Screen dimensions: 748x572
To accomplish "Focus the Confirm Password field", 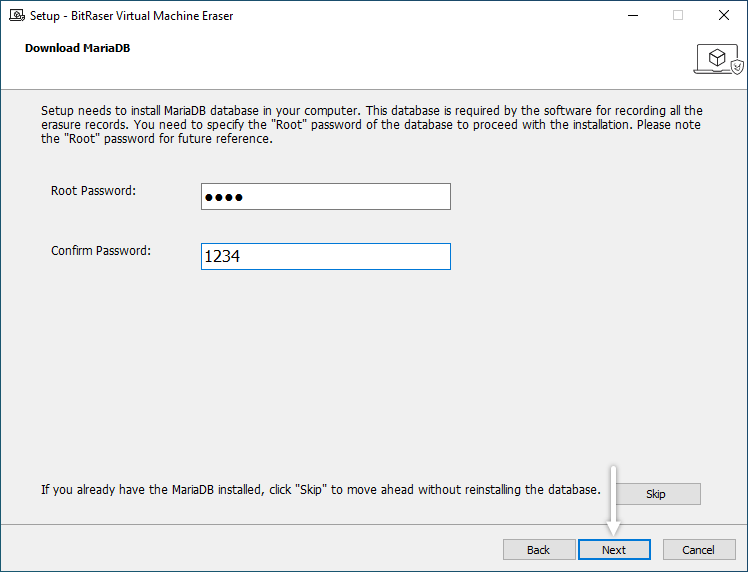I will pos(326,257).
